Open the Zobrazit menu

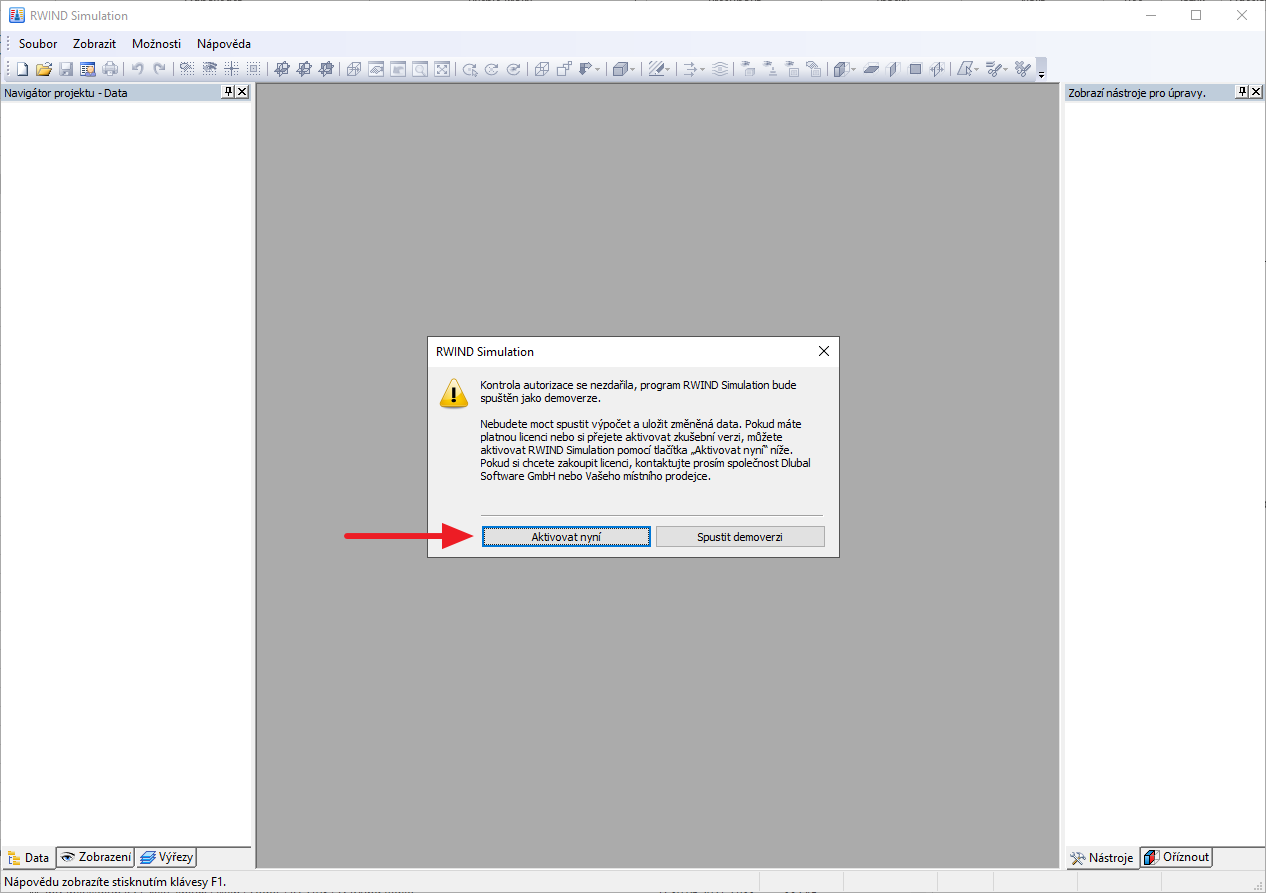tap(95, 44)
